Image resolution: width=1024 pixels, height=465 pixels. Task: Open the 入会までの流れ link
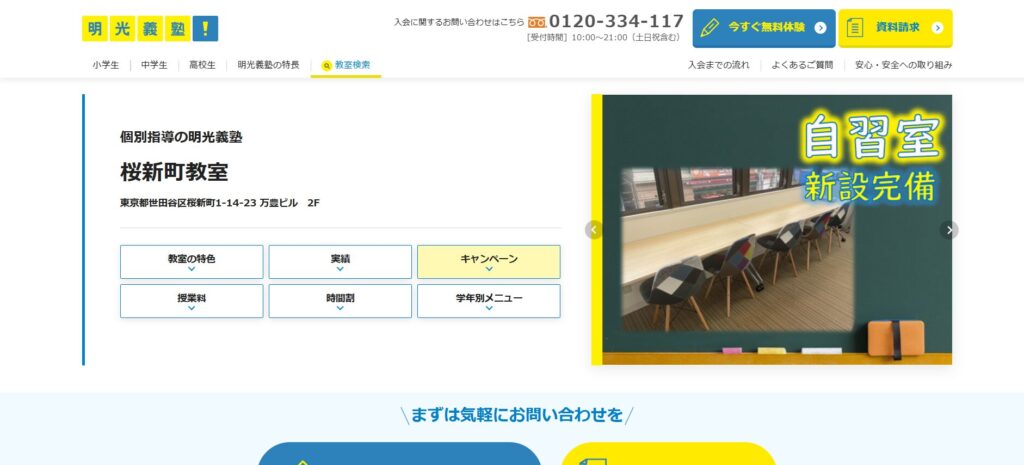(x=718, y=65)
